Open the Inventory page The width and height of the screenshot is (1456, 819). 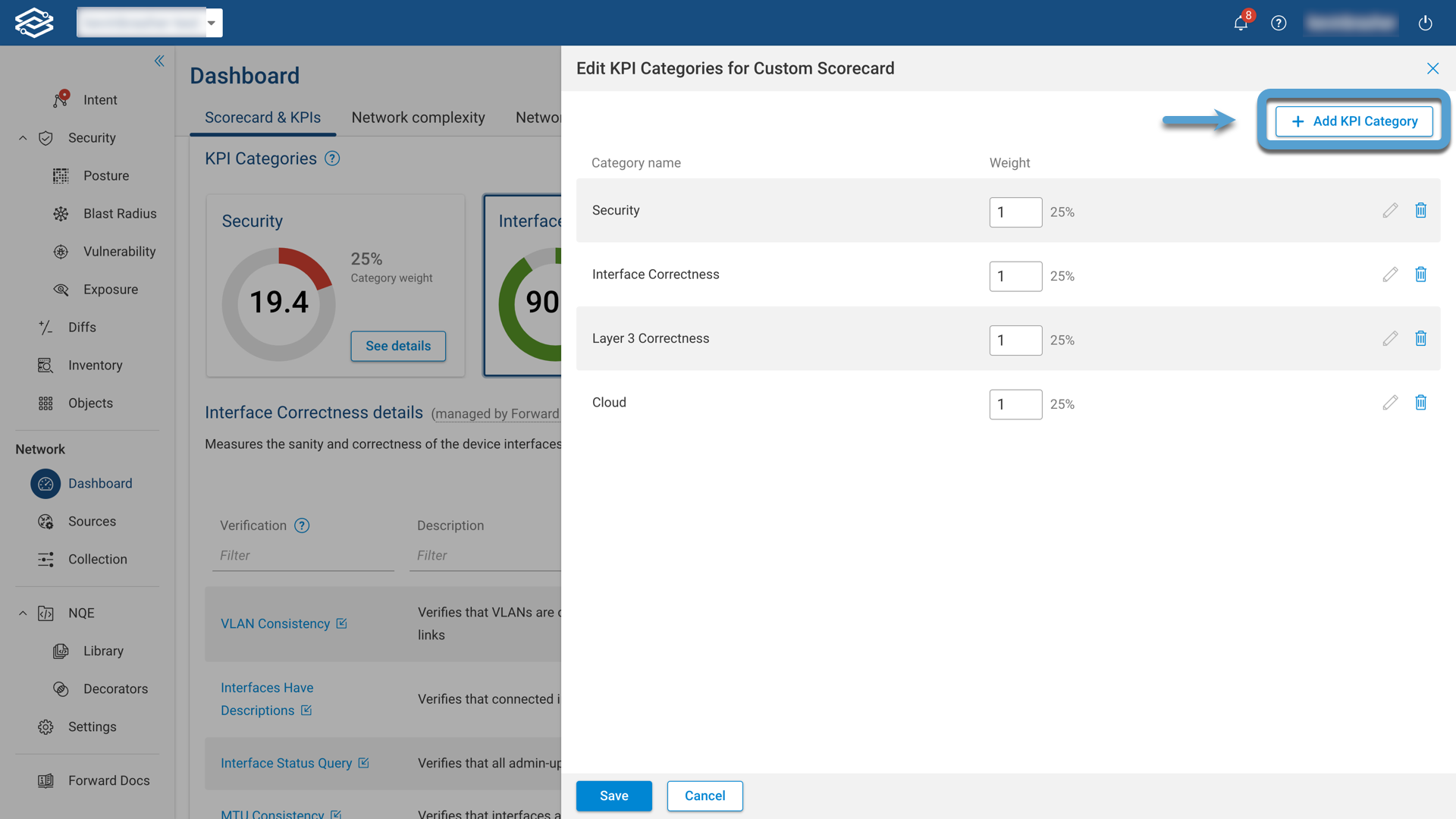point(95,365)
